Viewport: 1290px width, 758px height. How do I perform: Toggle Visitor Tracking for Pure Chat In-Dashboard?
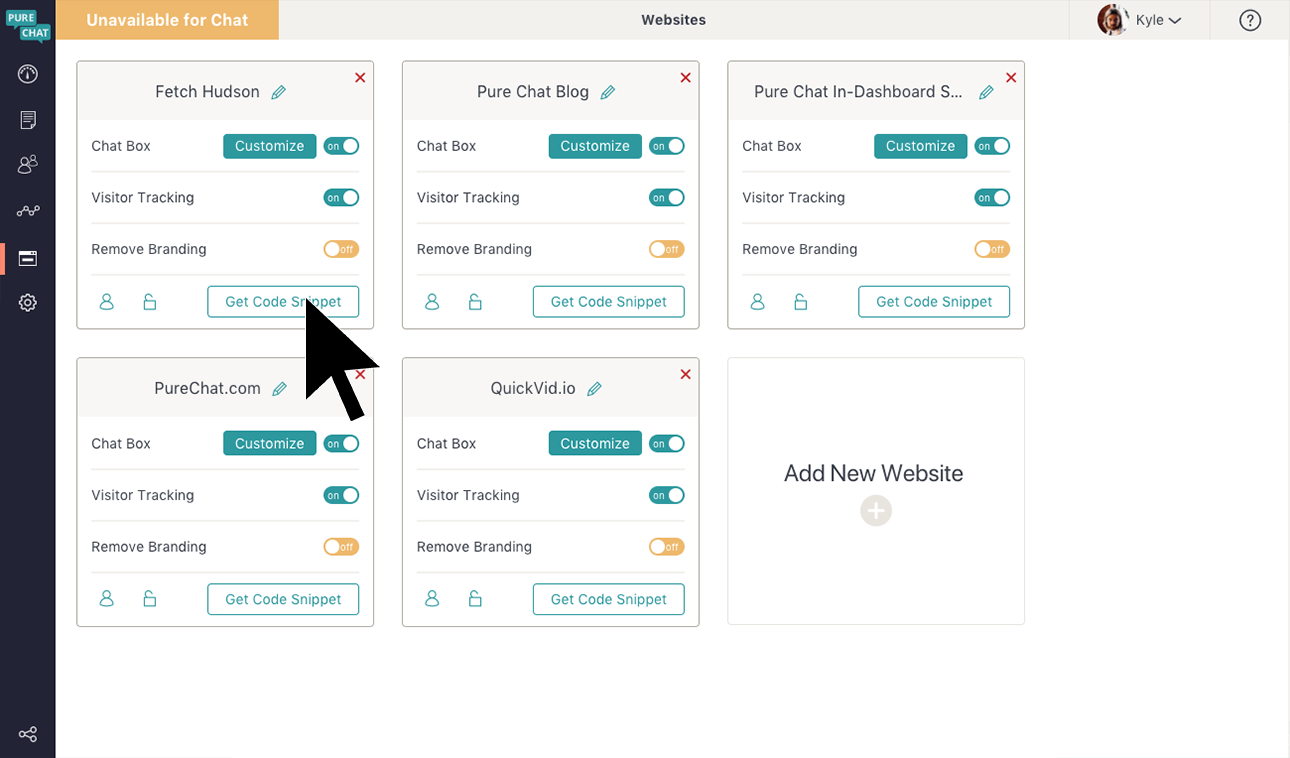992,198
